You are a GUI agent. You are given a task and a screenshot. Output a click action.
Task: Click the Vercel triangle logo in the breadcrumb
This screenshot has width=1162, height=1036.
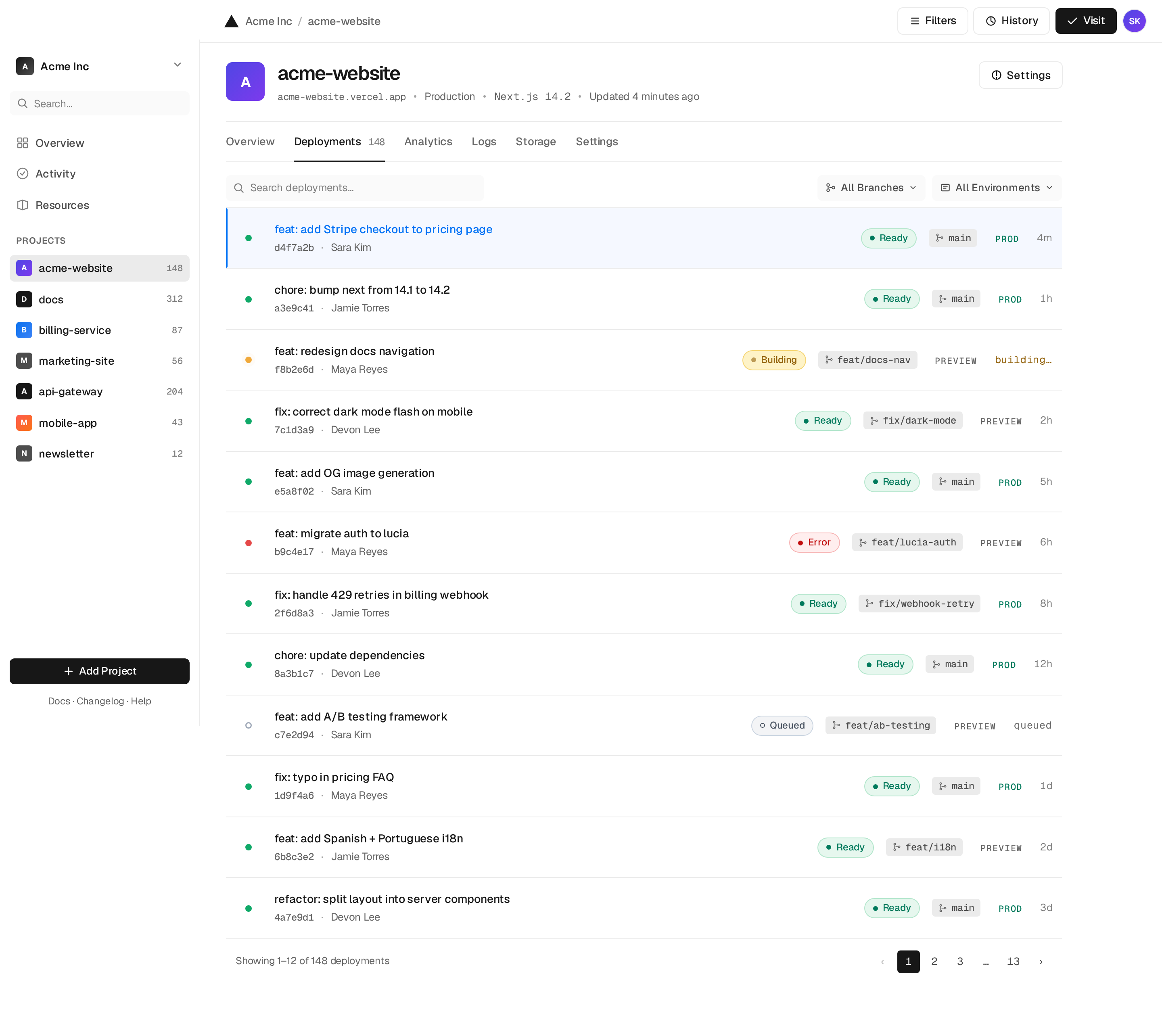[231, 21]
